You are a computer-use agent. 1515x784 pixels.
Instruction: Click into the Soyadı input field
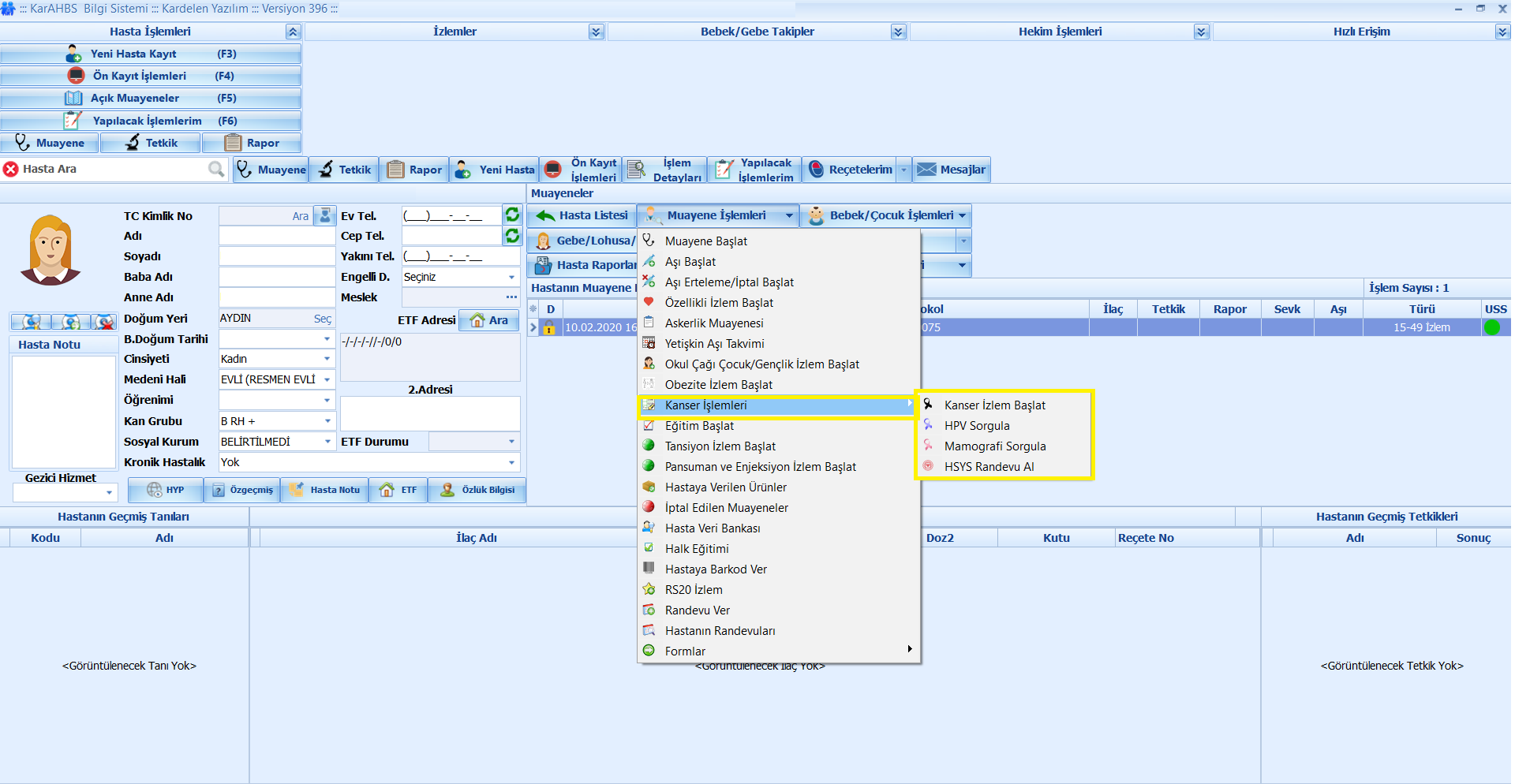pyautogui.click(x=277, y=256)
